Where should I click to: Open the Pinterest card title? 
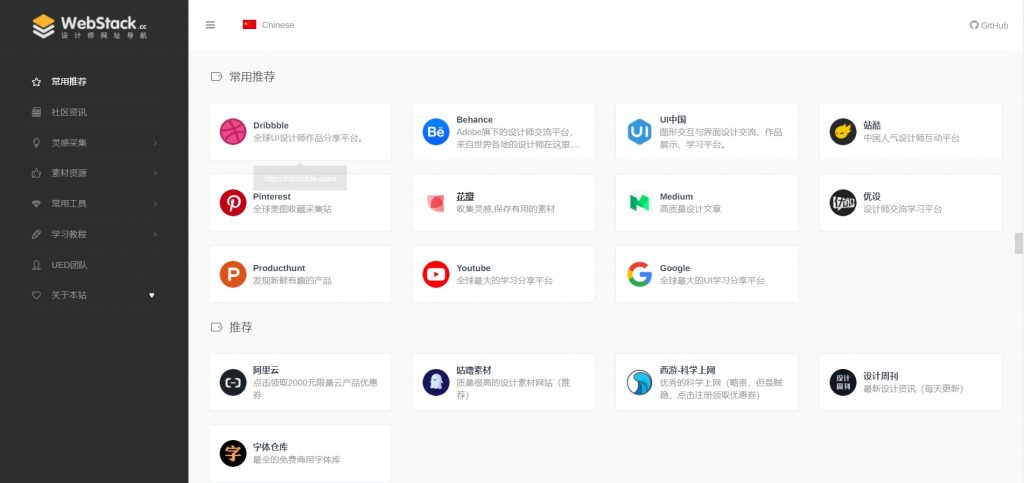point(272,196)
